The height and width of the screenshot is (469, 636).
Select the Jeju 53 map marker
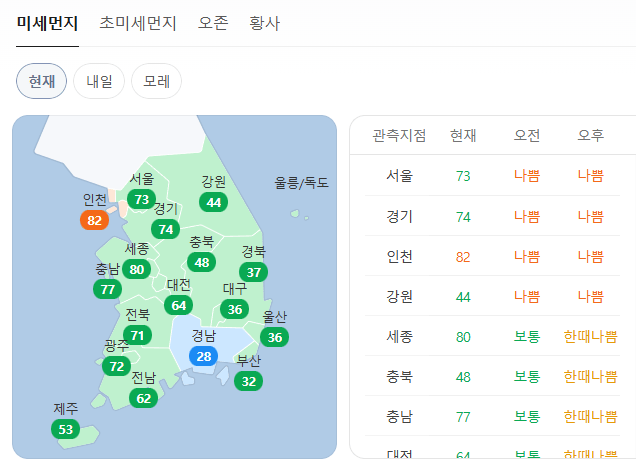(66, 430)
